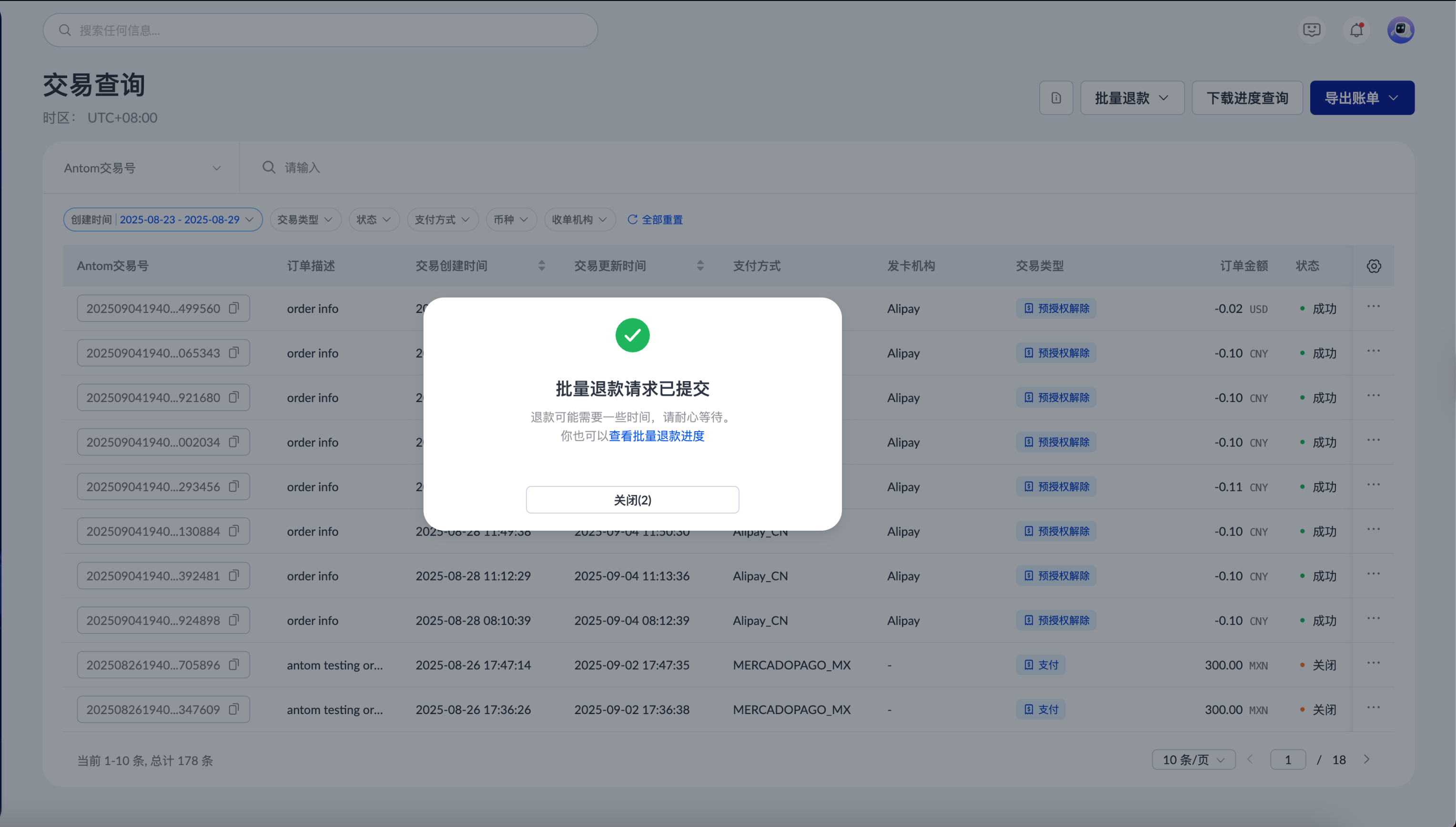
Task: Open more actions for row ending 130884
Action: click(x=1374, y=529)
